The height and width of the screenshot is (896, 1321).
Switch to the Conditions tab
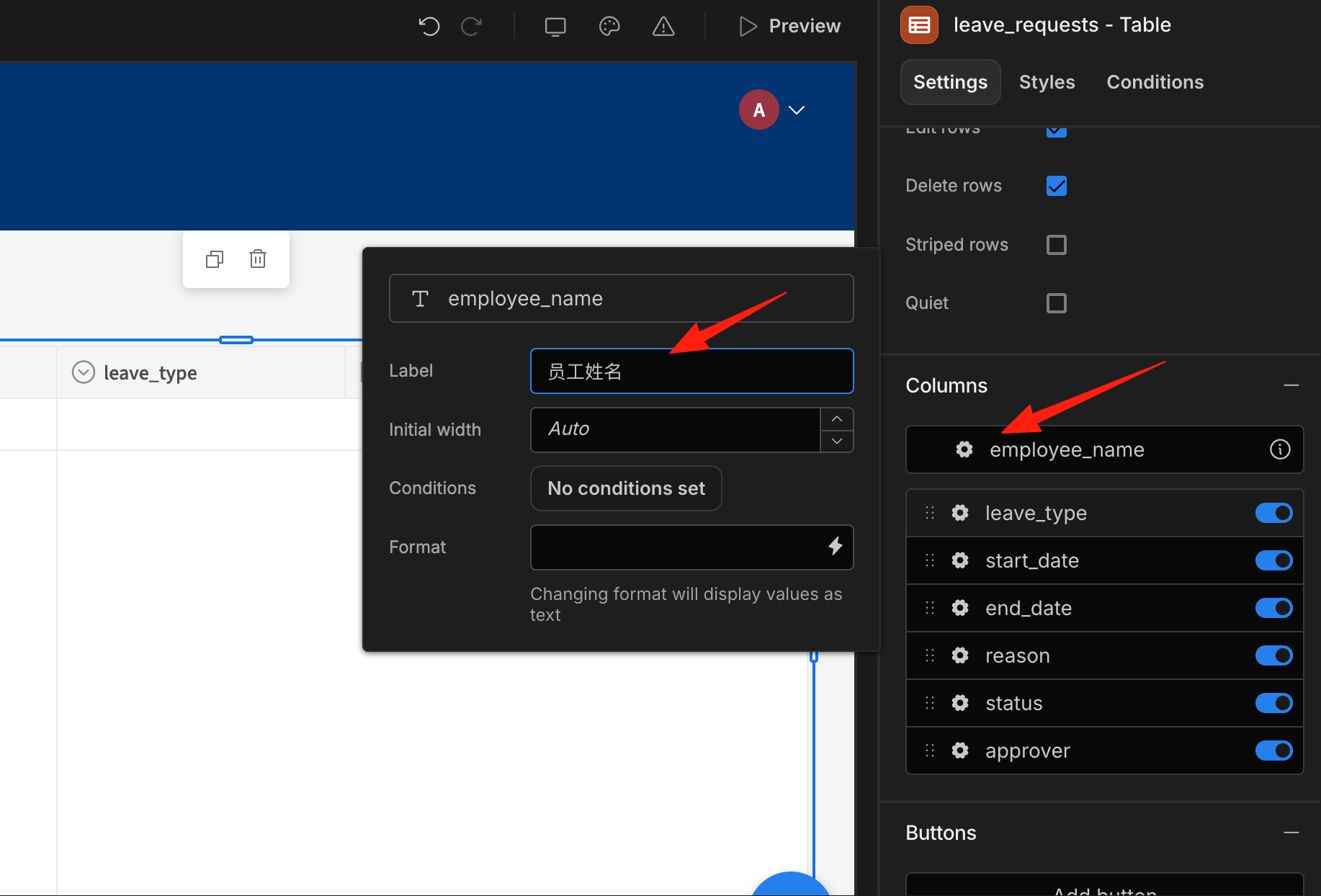pos(1155,82)
